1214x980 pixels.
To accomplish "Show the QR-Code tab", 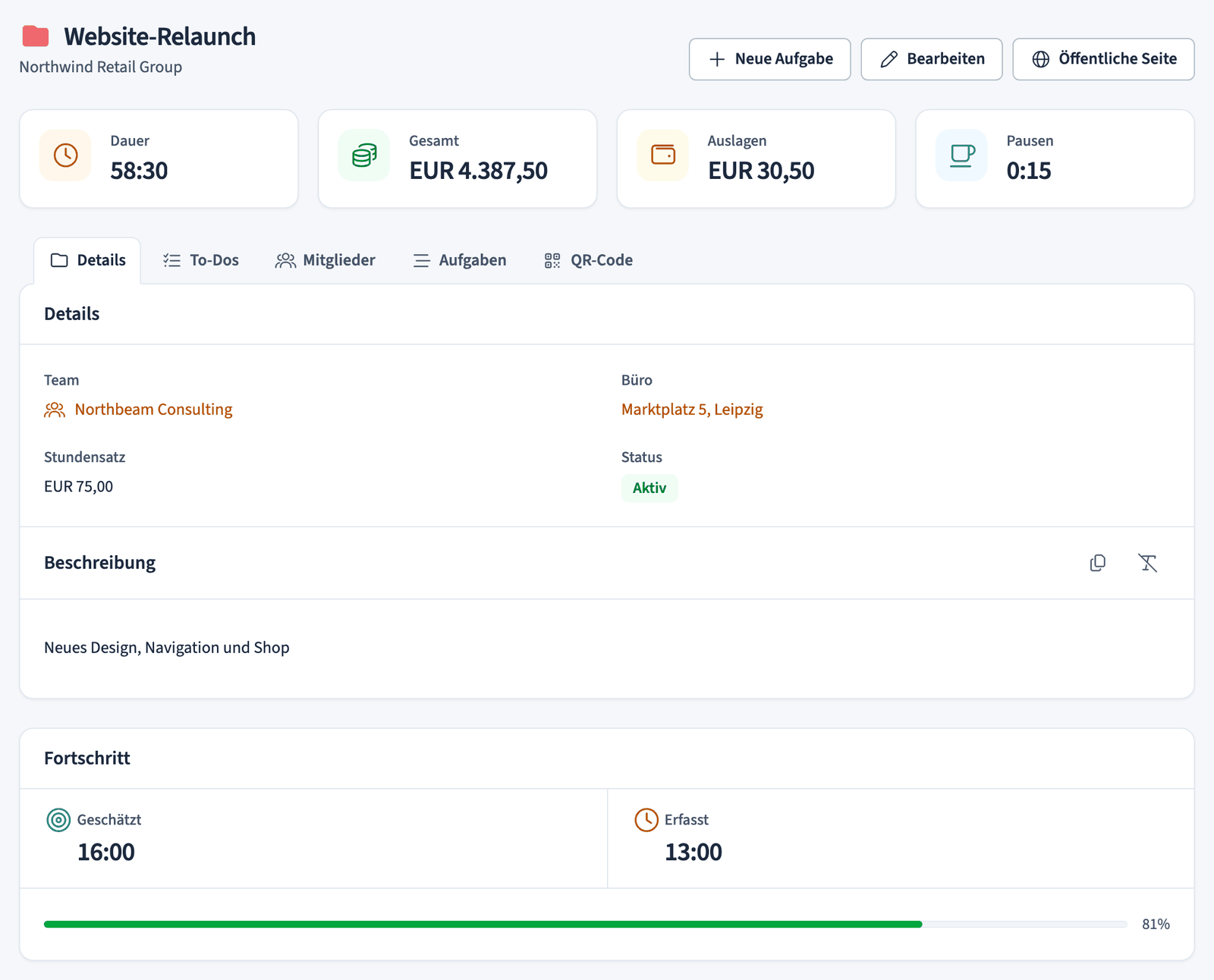I will click(x=589, y=260).
